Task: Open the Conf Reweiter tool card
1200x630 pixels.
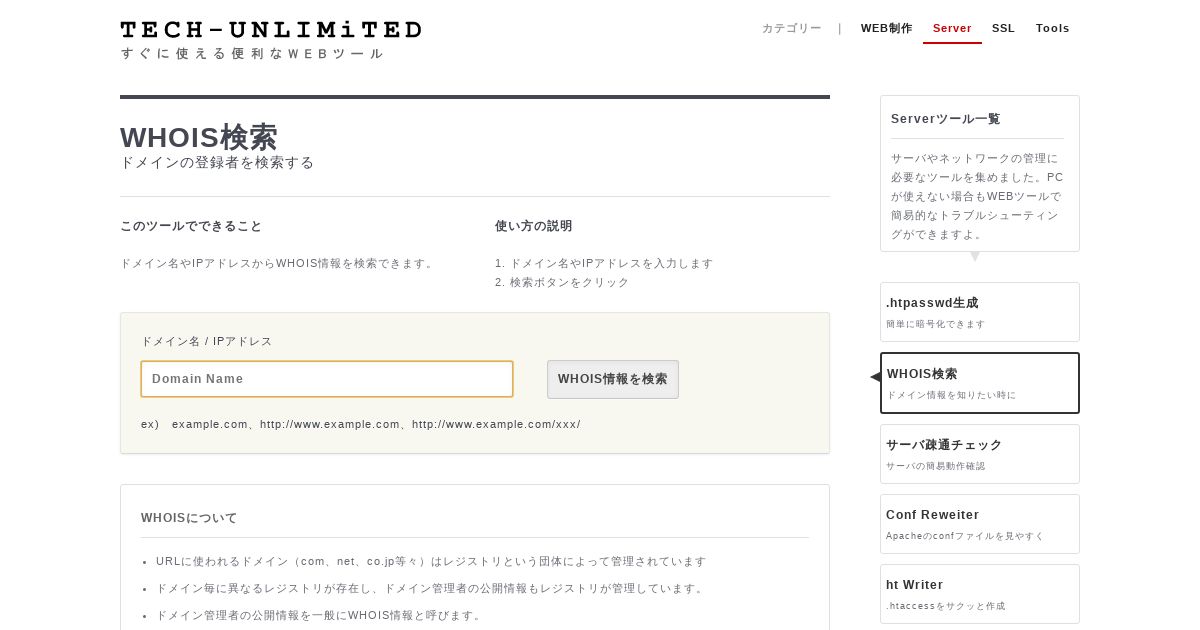Action: [980, 524]
